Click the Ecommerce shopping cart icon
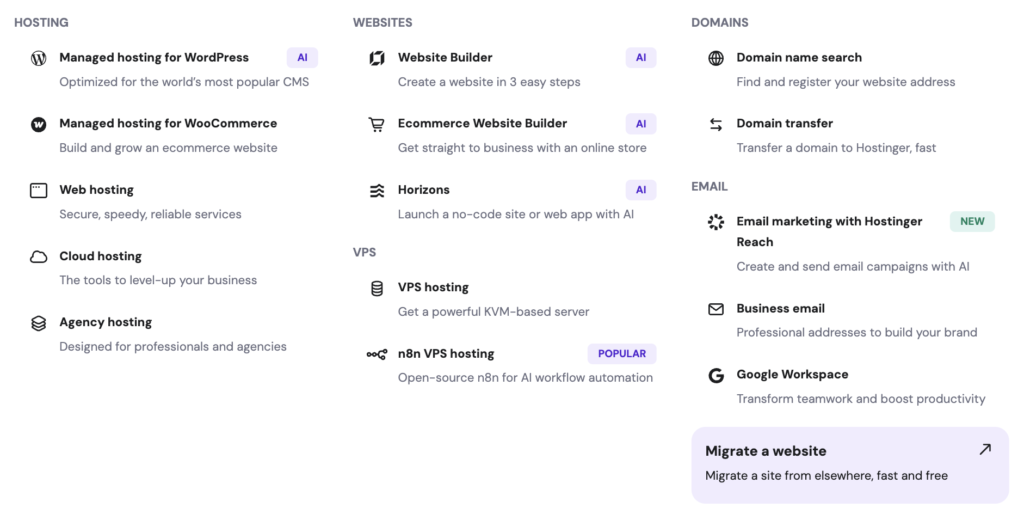The height and width of the screenshot is (514, 1024). [x=377, y=124]
